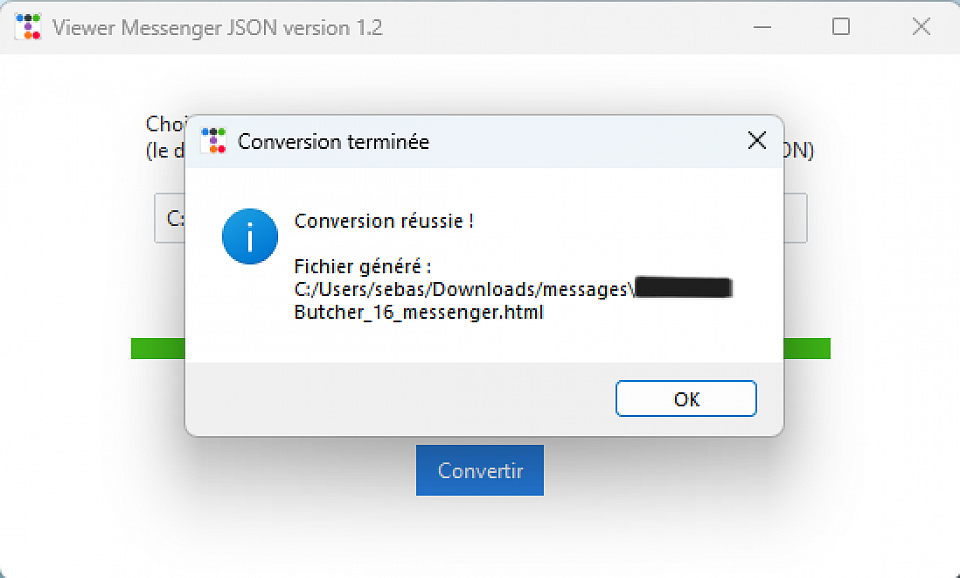Screen dimensions: 960x578
Task: Click the Butcher_16_messenger.html filename text
Action: 419,312
